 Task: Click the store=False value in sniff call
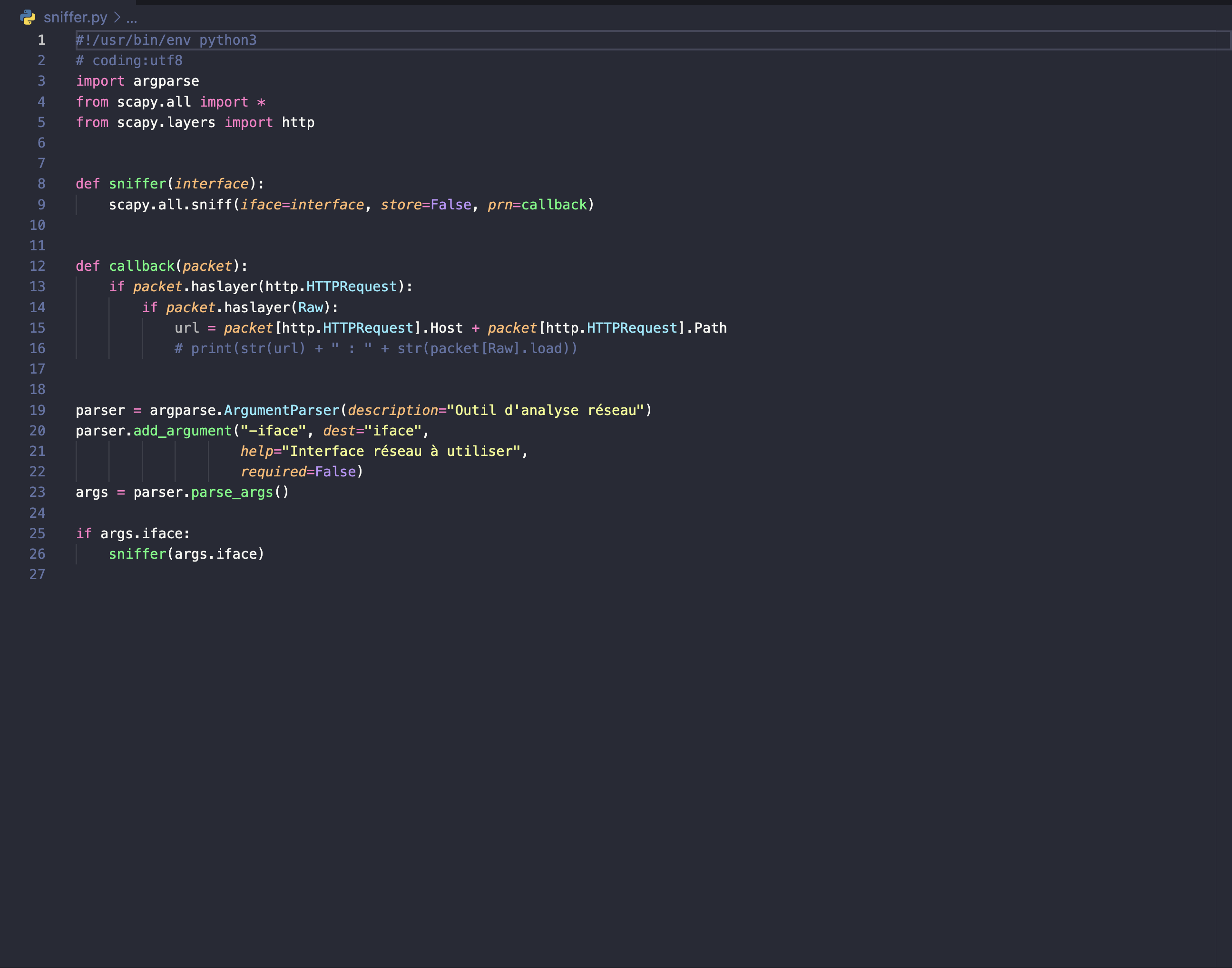(x=451, y=205)
